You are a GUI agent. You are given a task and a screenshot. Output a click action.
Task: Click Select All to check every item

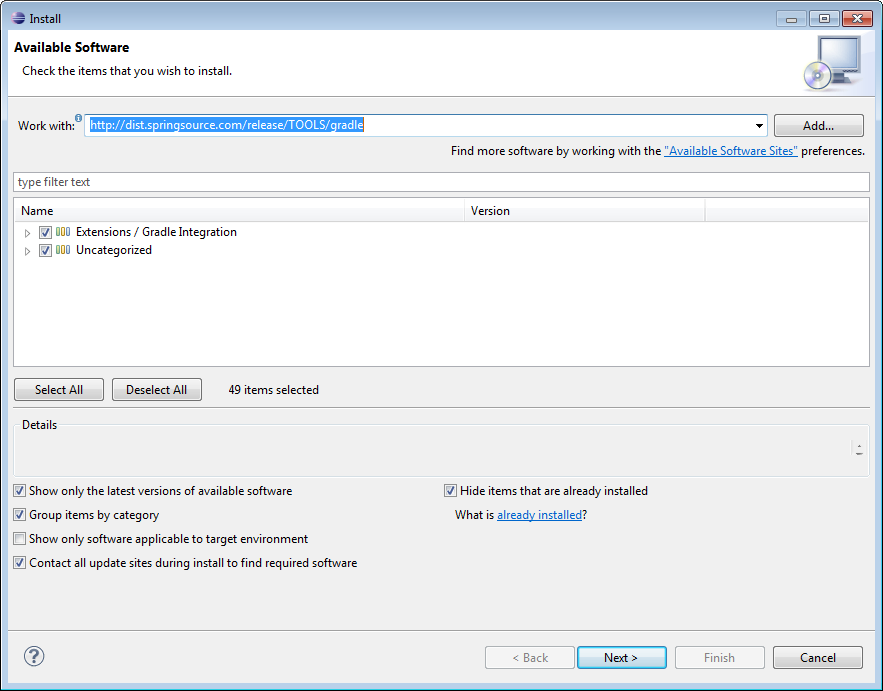coord(58,389)
